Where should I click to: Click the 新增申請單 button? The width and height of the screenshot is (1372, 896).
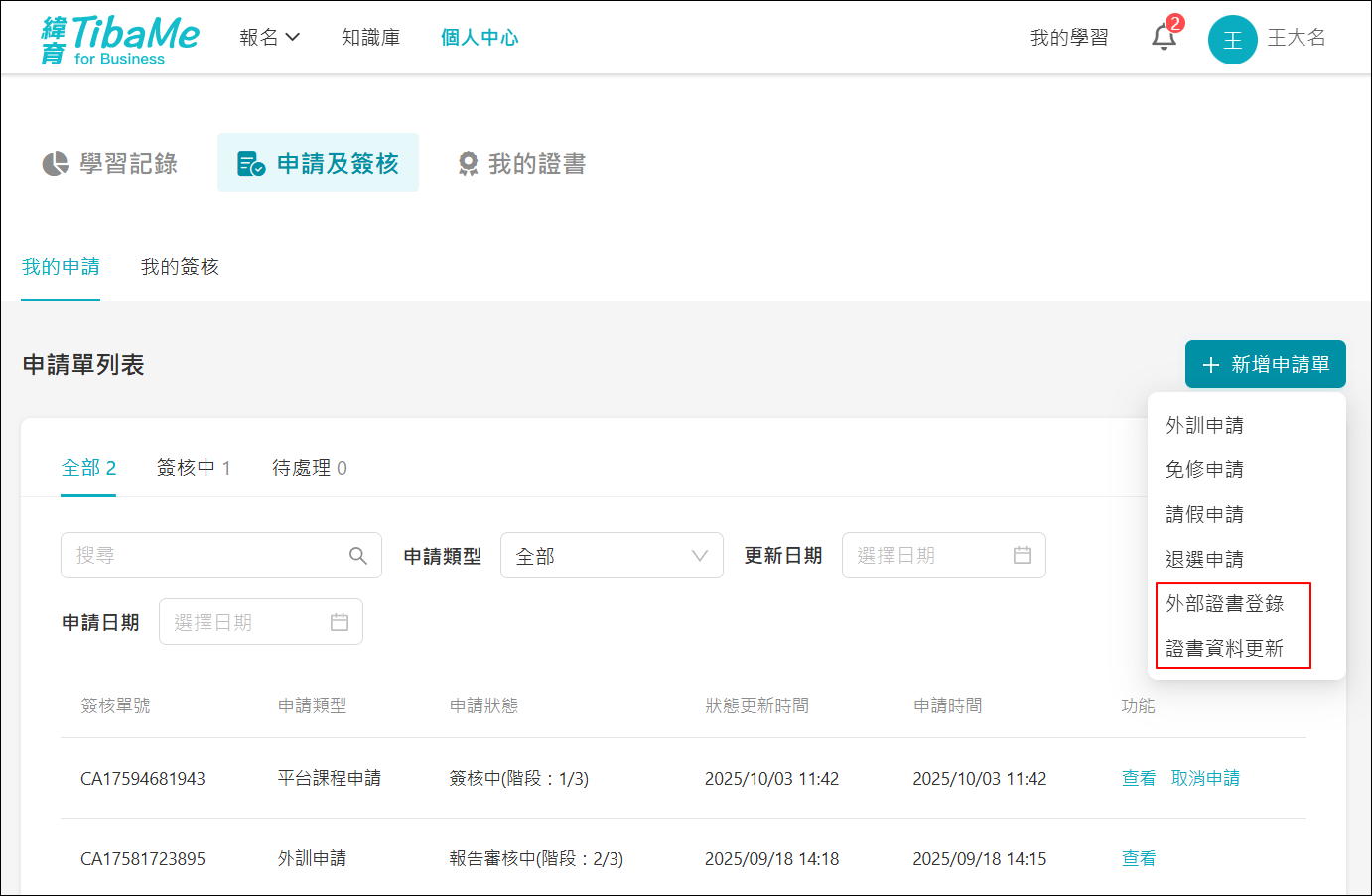1265,364
